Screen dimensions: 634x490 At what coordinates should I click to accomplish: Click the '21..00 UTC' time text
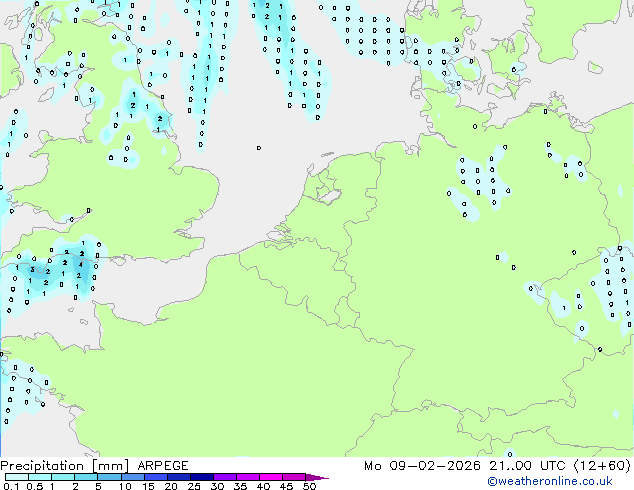[x=527, y=466]
